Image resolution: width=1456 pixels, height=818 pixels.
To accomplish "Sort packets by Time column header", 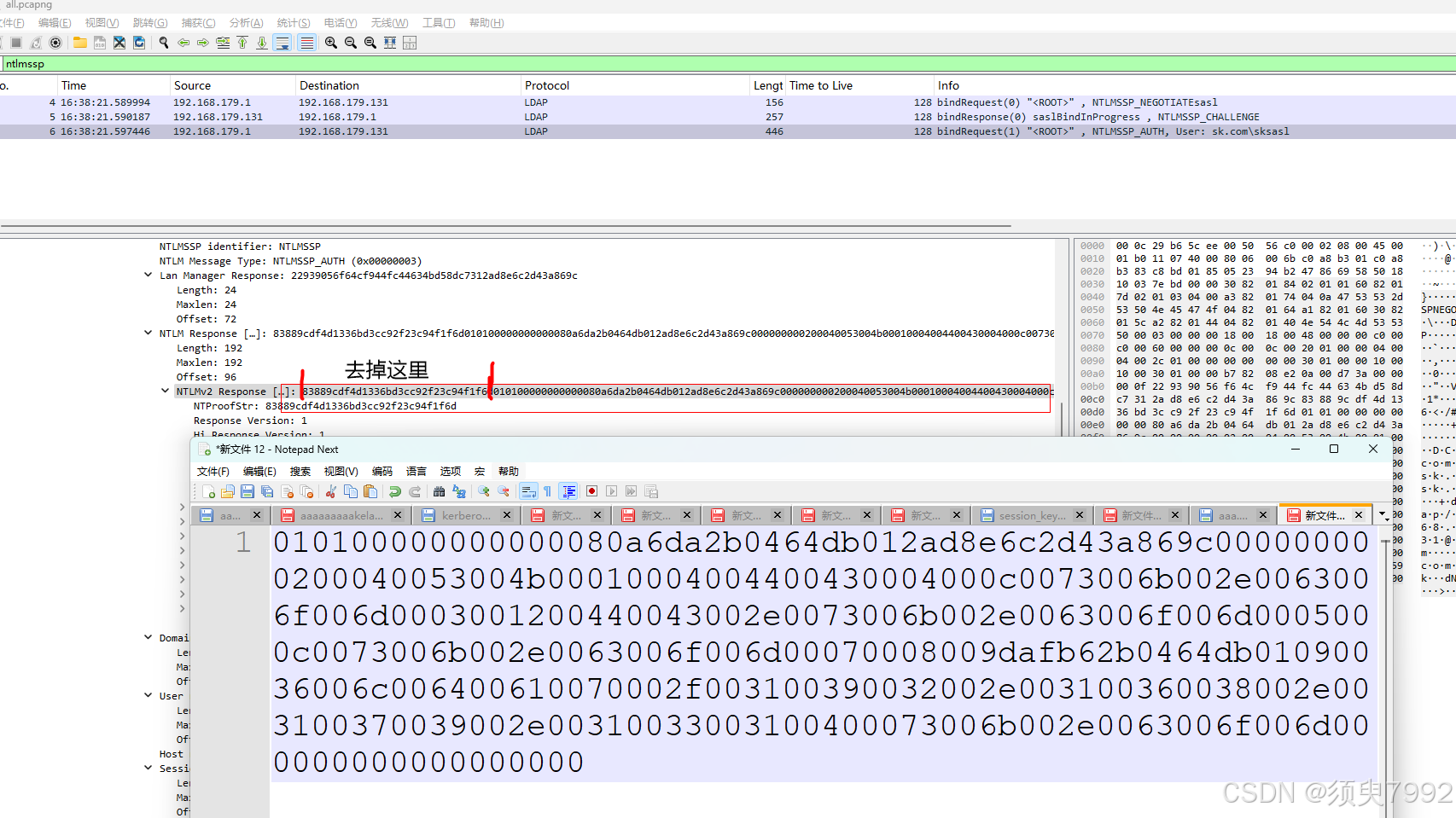I will point(114,85).
